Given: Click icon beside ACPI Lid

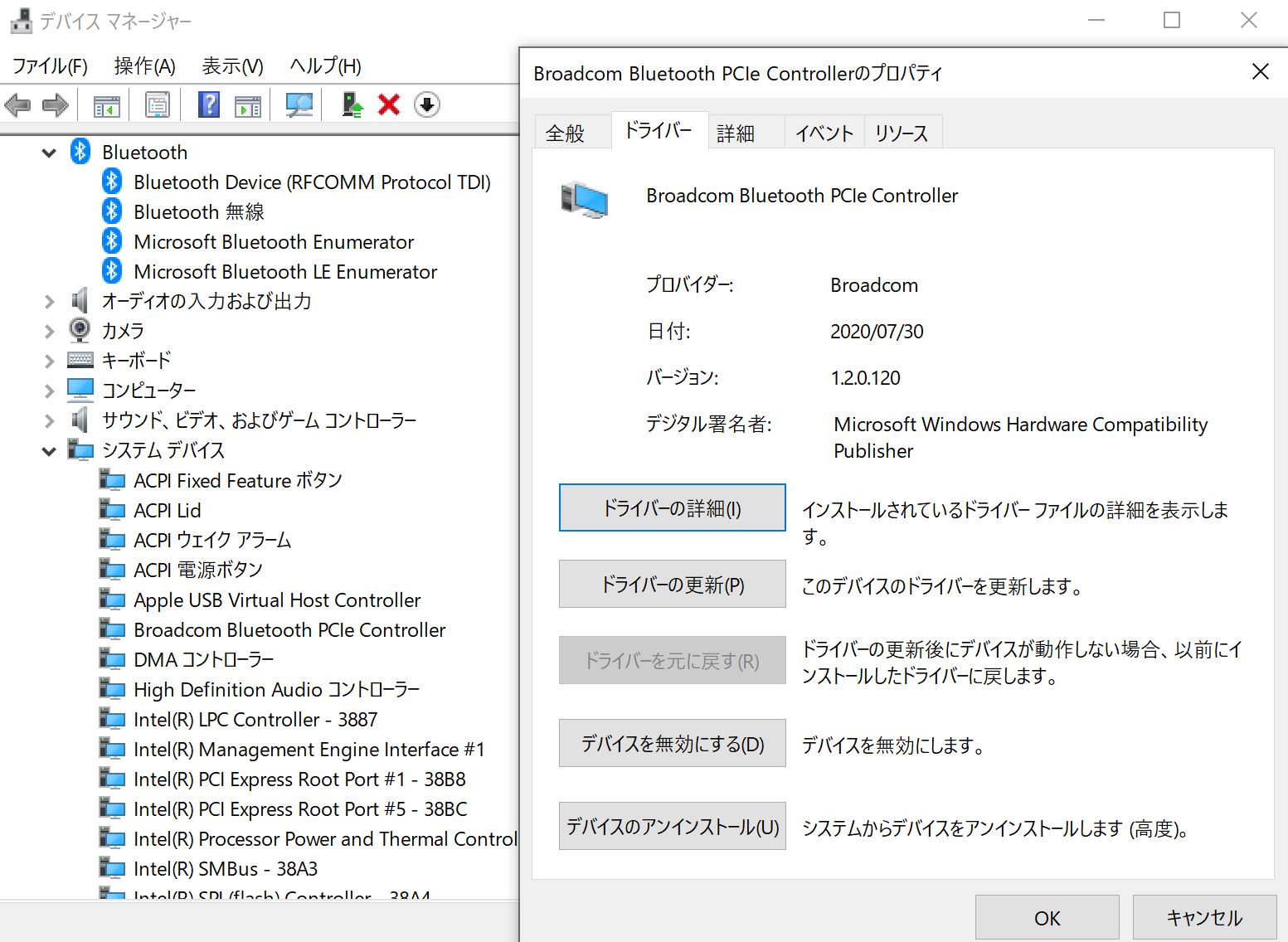Looking at the screenshot, I should [x=112, y=510].
